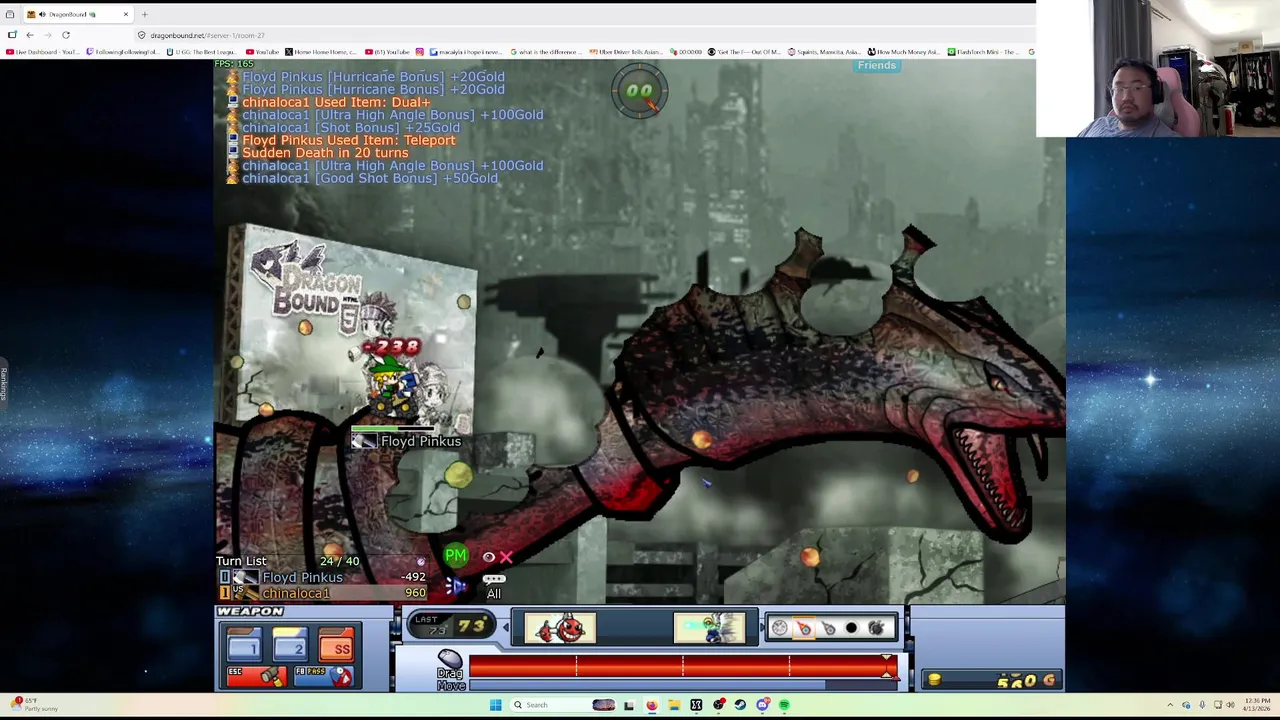Viewport: 1280px width, 720px height.
Task: Toggle the eye spectator visibility icon
Action: point(489,557)
